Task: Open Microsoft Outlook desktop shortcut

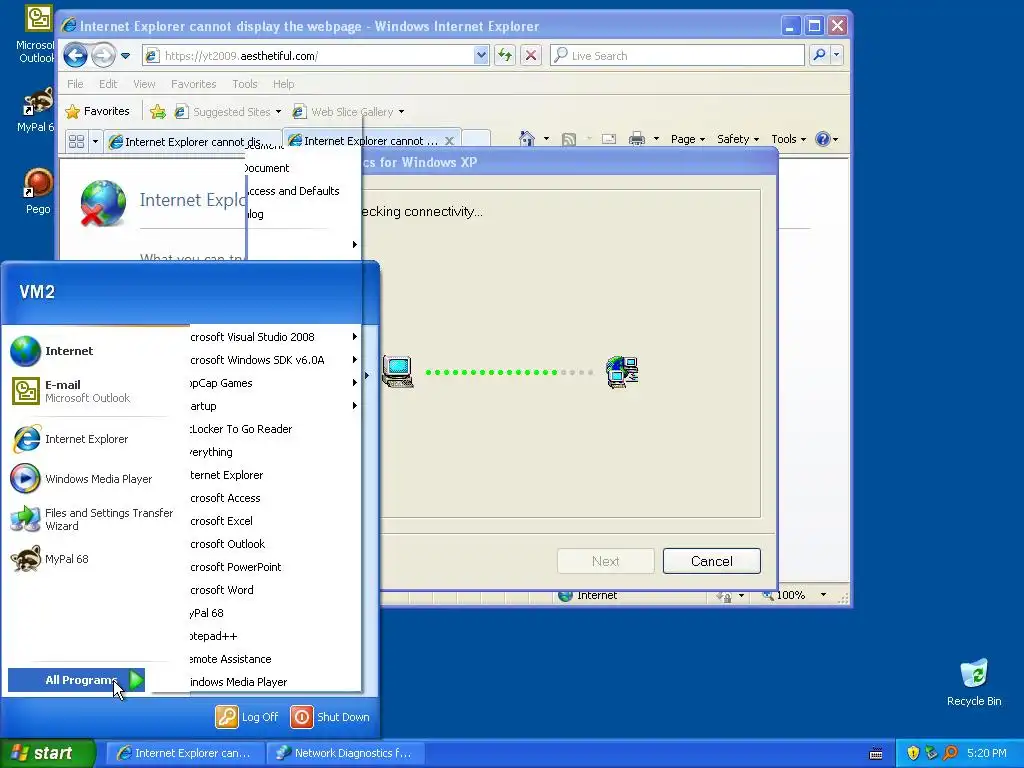Action: [37, 33]
